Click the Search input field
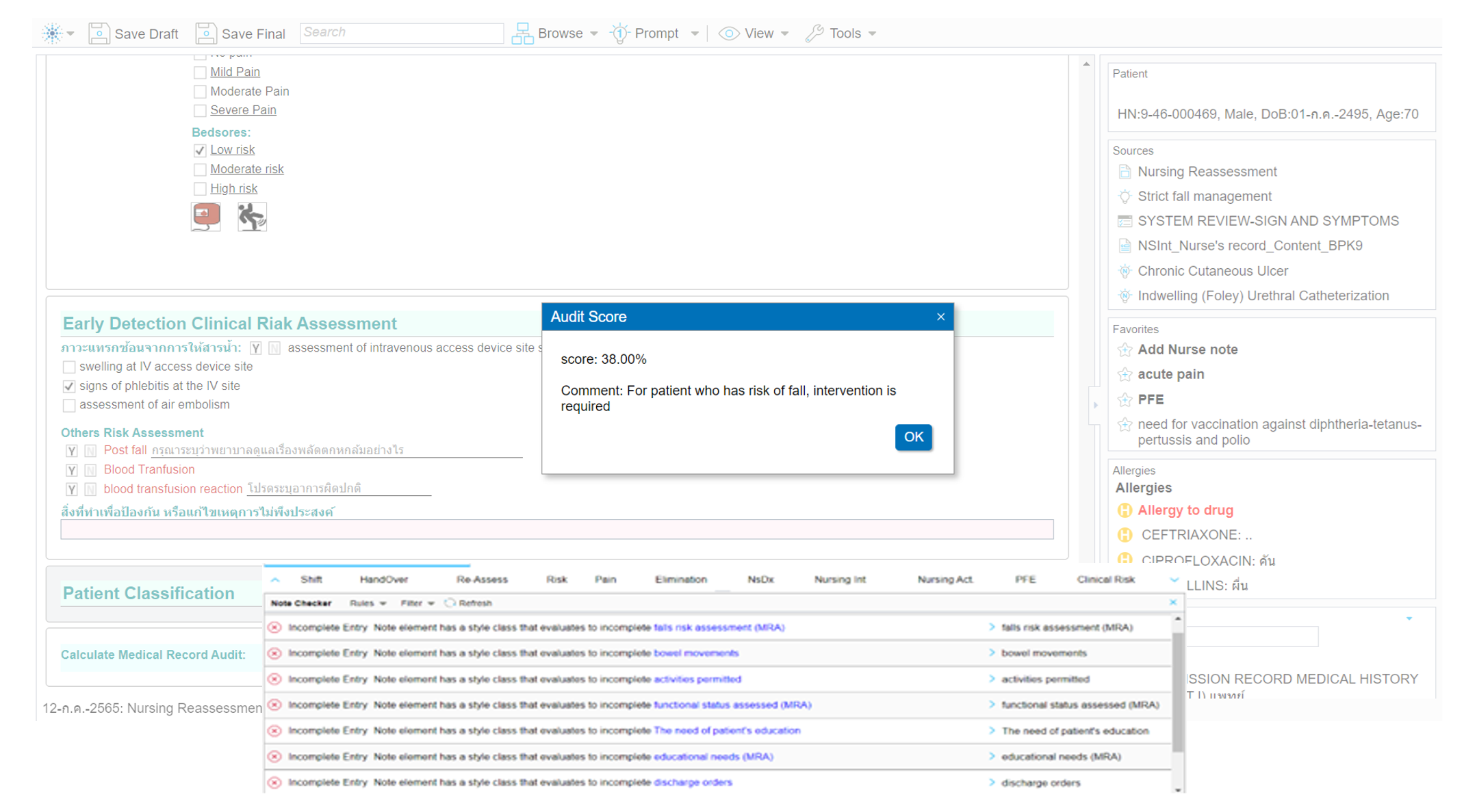The width and height of the screenshot is (1464, 812). [401, 33]
